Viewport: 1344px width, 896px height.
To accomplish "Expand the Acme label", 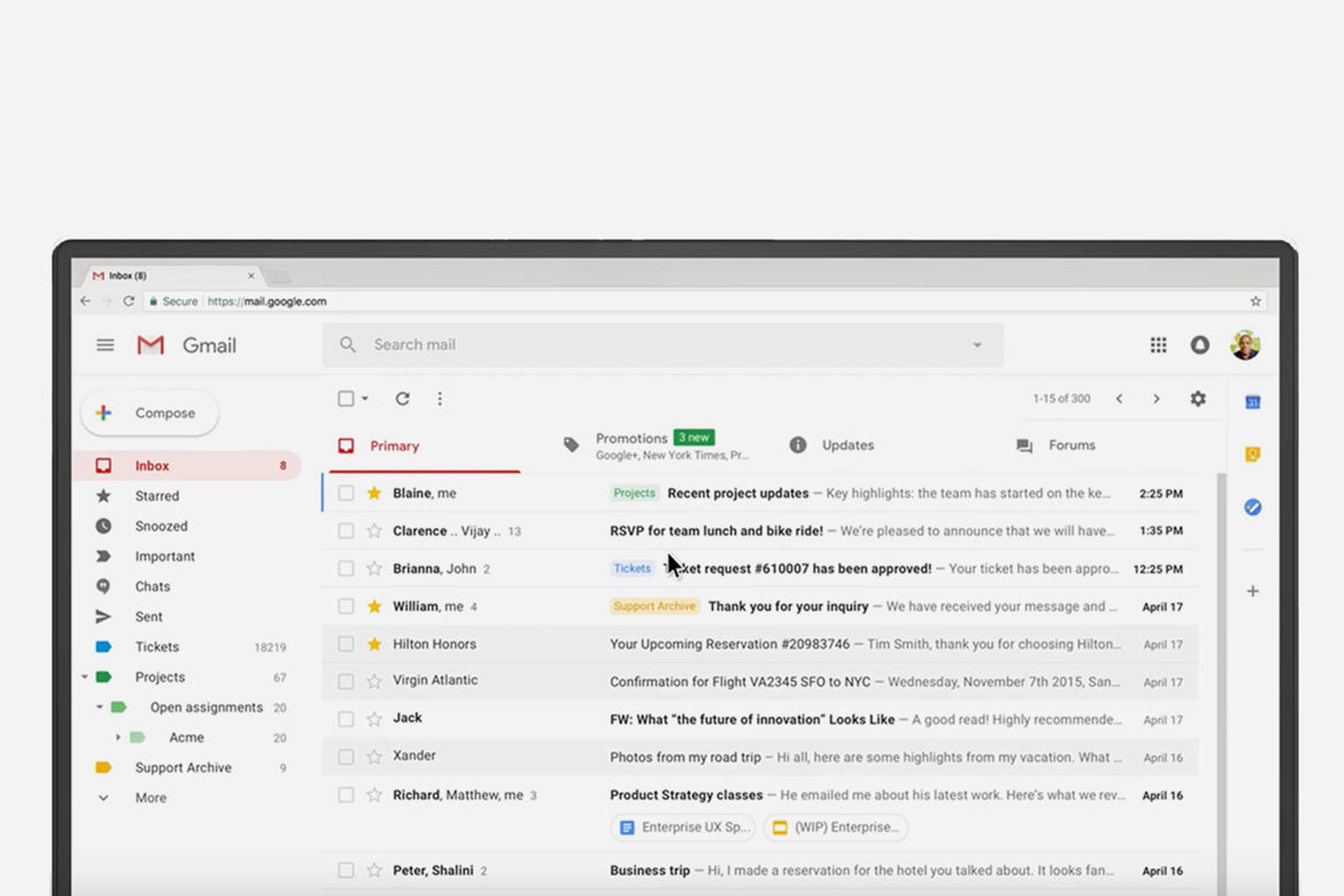I will tap(118, 737).
